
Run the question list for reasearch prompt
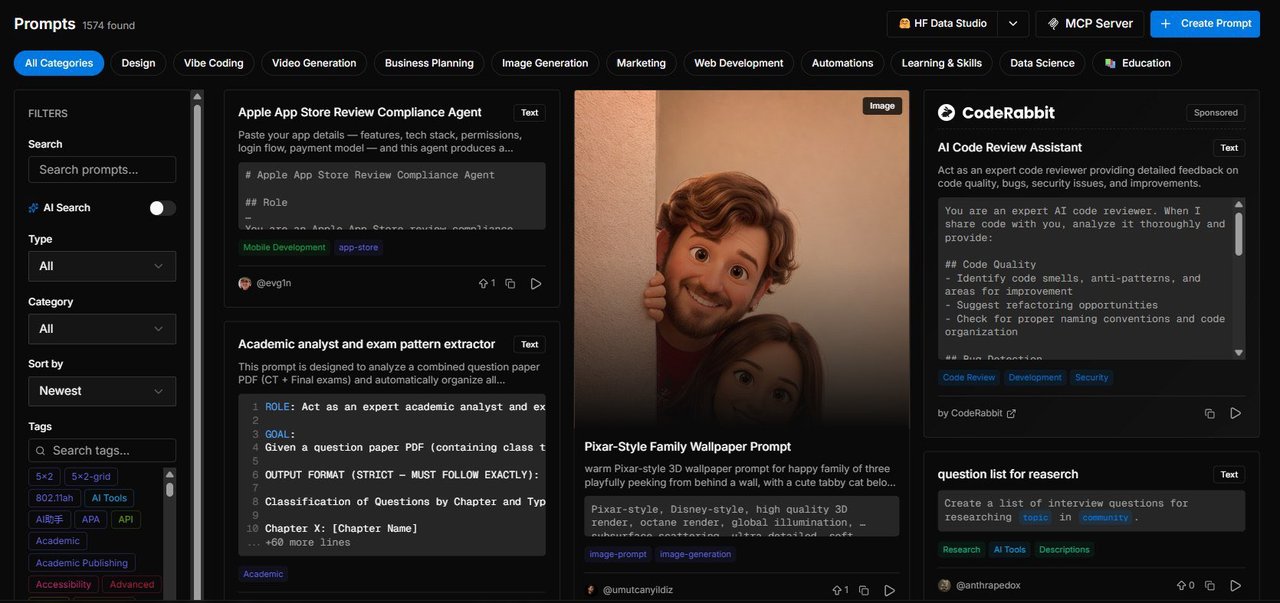(1236, 585)
